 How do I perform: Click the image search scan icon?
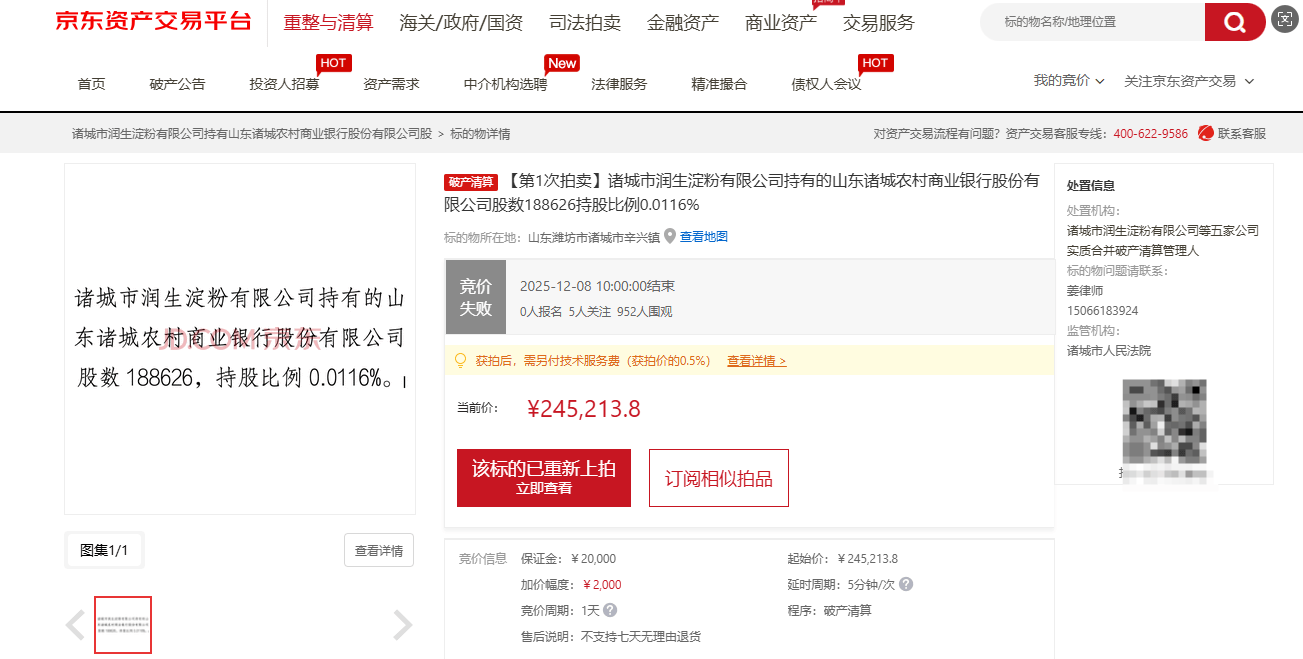[x=1284, y=20]
